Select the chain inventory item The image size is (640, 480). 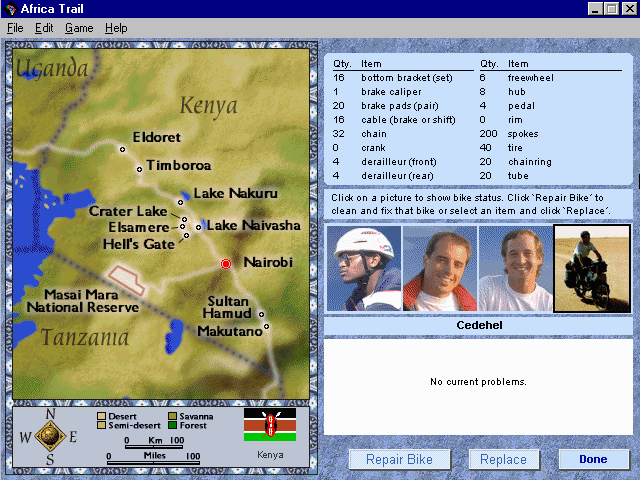[x=403, y=133]
